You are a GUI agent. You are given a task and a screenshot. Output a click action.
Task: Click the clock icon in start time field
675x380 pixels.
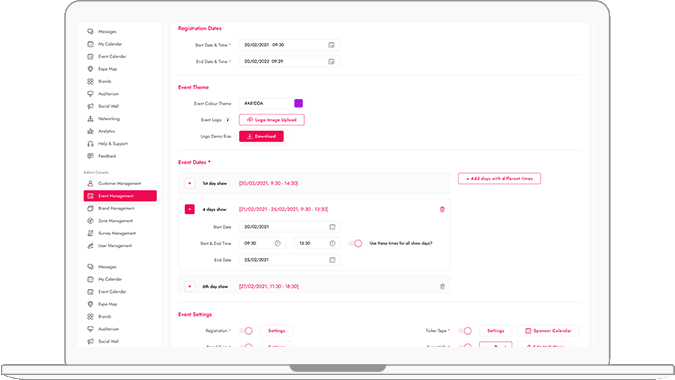point(278,244)
